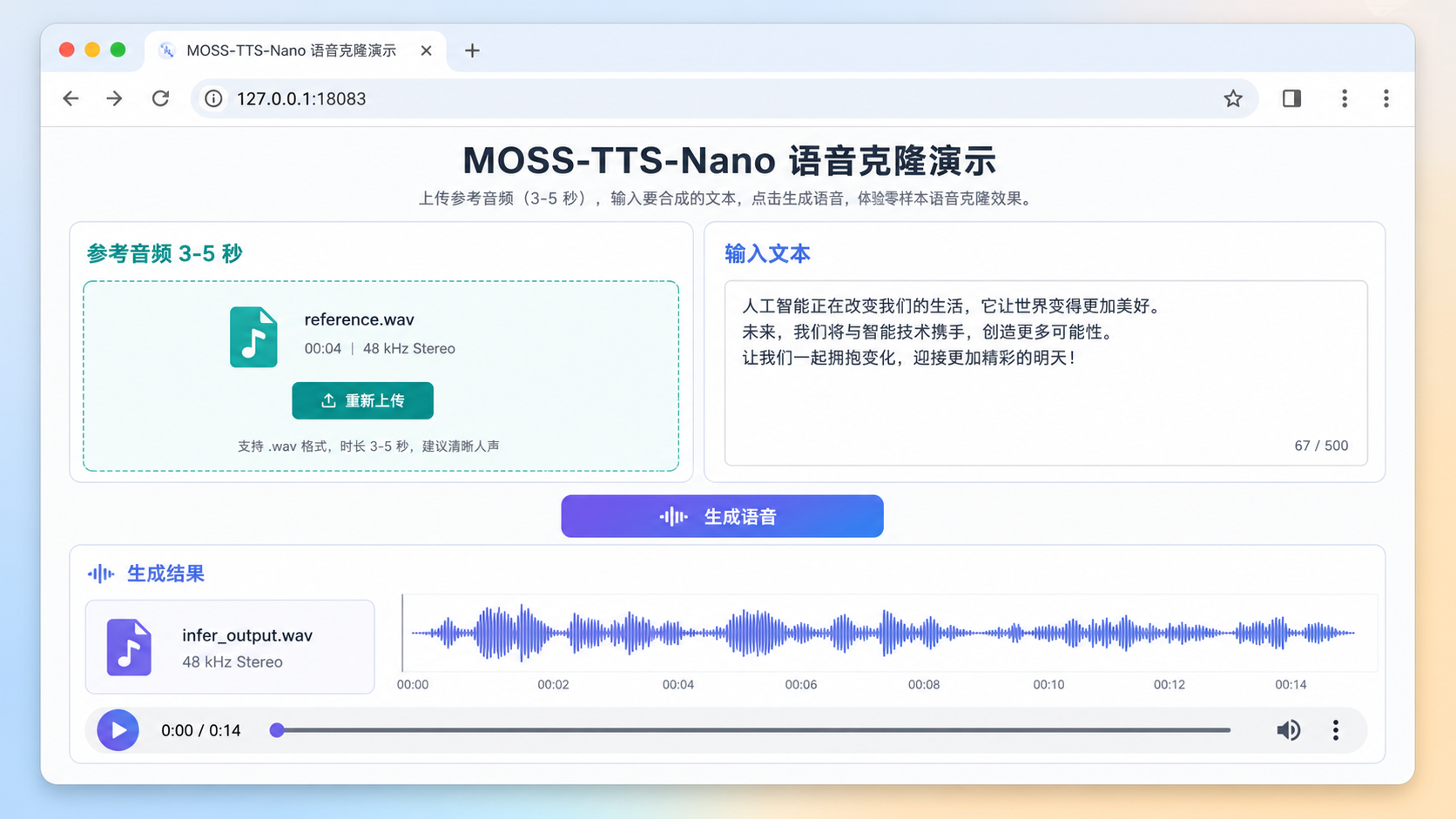Screen dimensions: 1456x819
Task: Click the 输入文本 heading
Action: tap(767, 253)
